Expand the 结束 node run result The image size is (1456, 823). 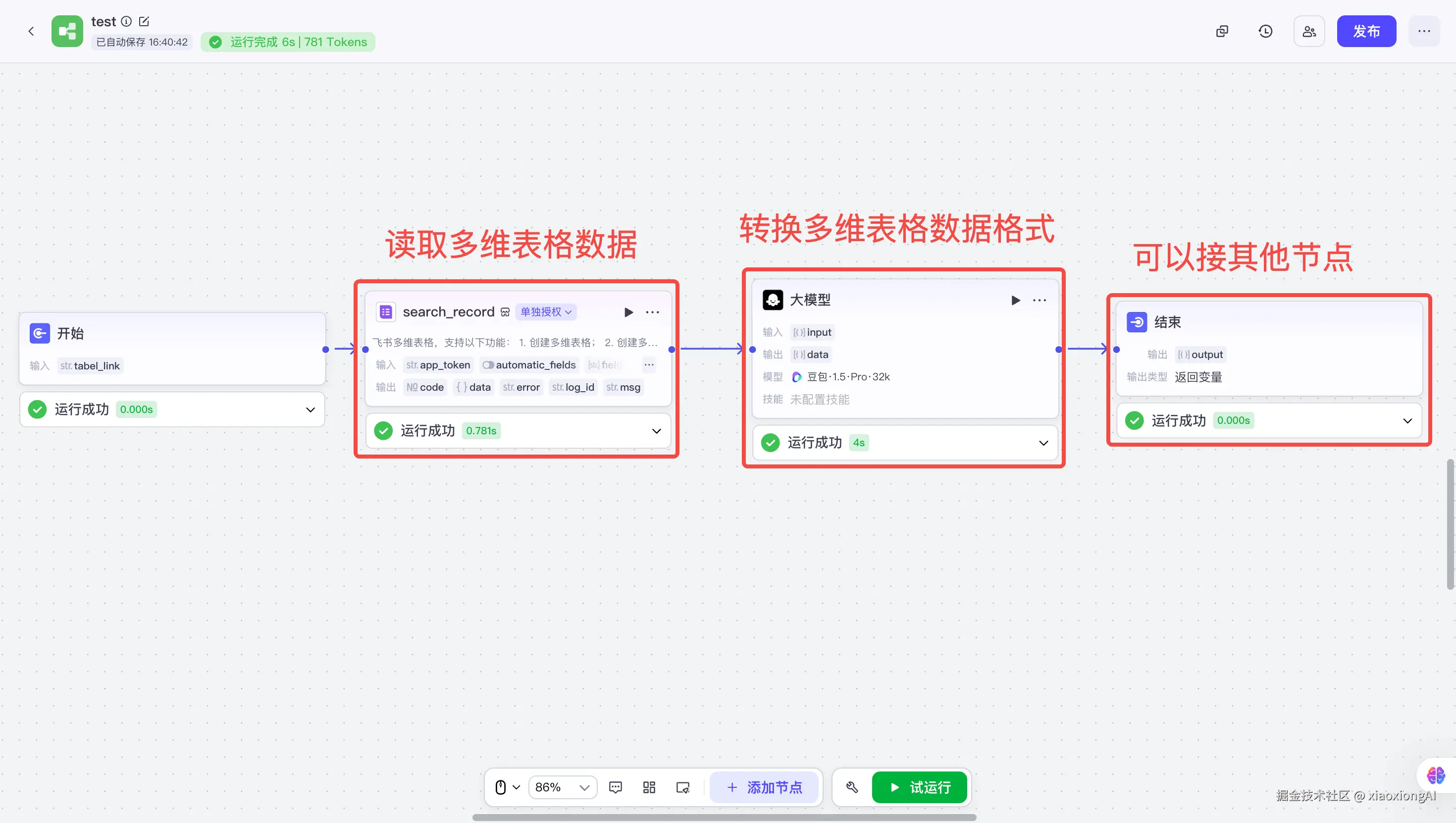click(x=1407, y=420)
